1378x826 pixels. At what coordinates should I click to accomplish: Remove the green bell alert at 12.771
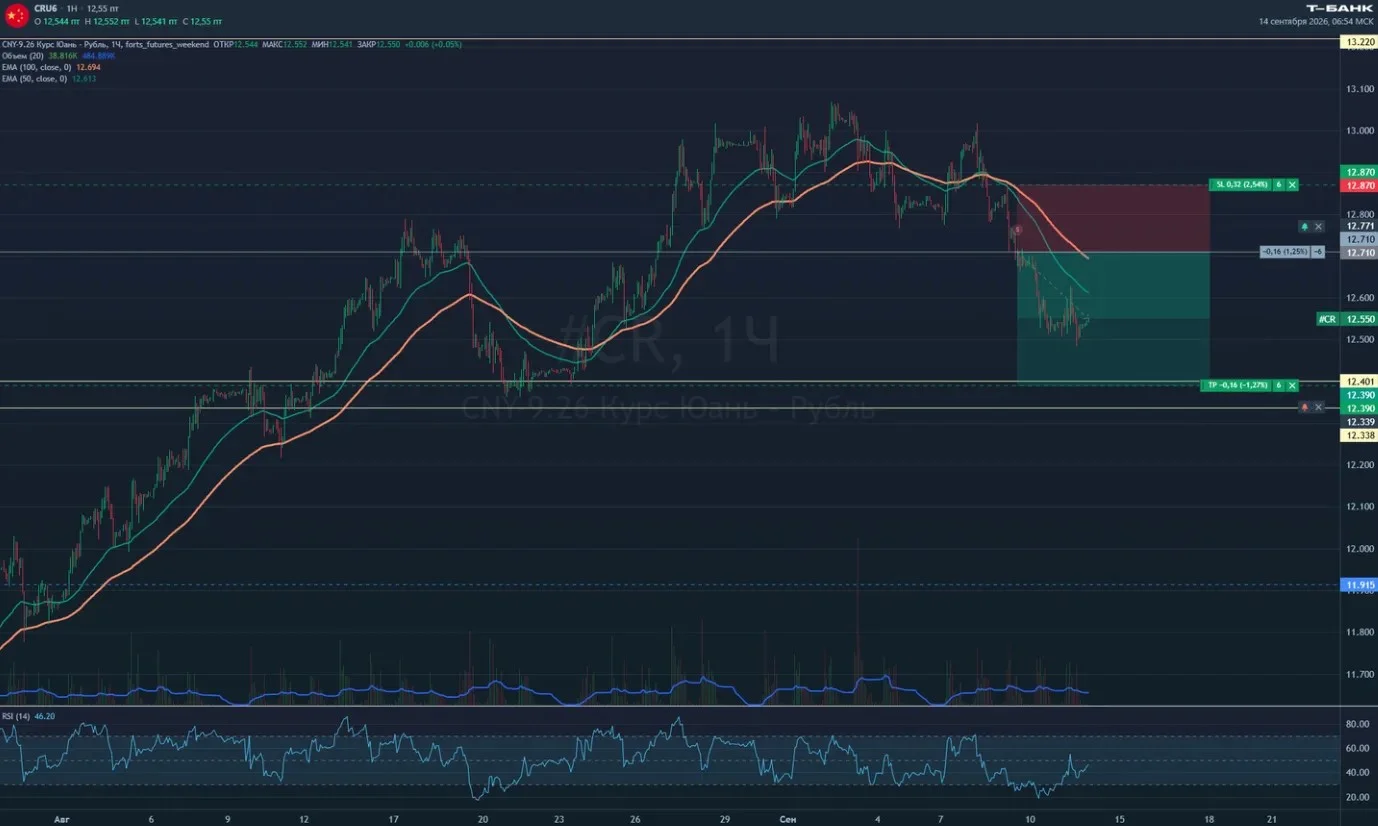coord(1318,227)
